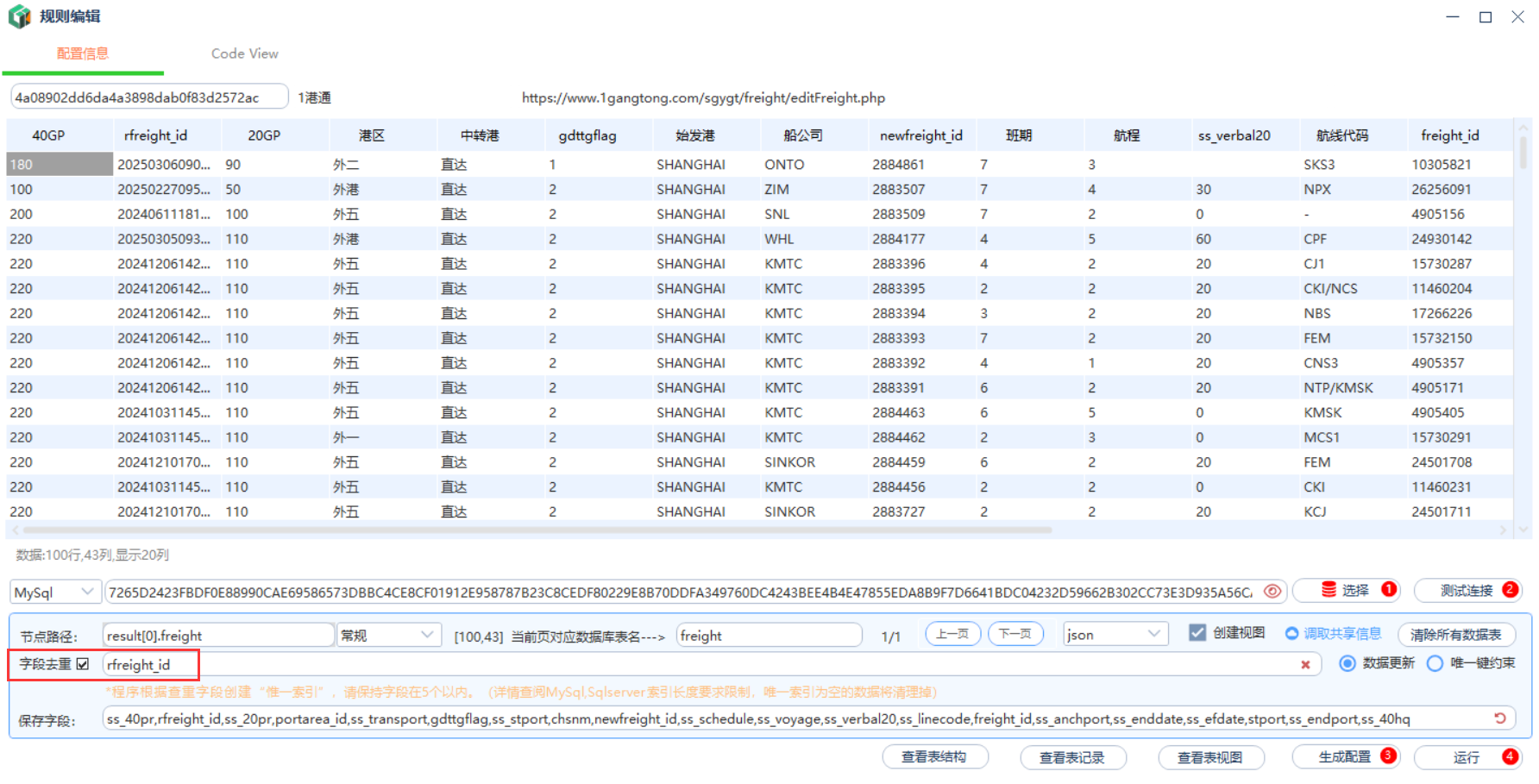Click the red database icon on 选择

click(x=1329, y=590)
